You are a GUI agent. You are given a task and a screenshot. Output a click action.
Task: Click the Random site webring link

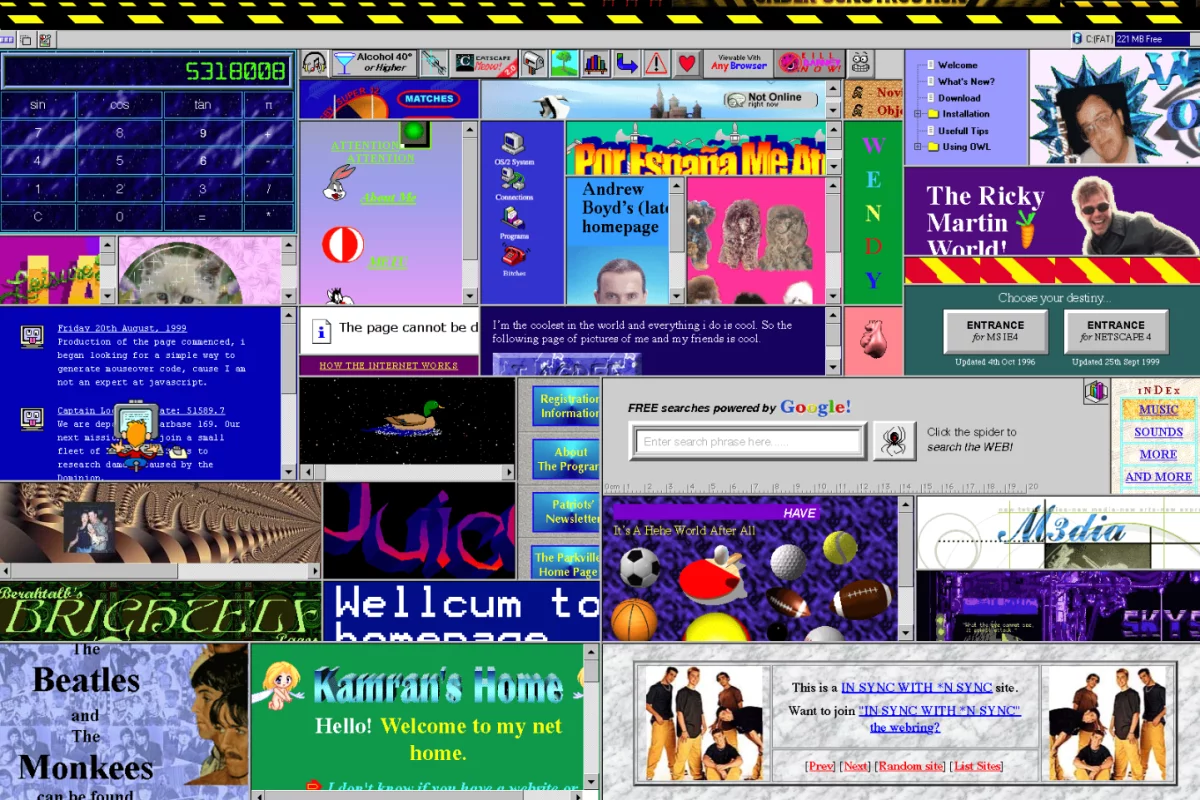[909, 766]
